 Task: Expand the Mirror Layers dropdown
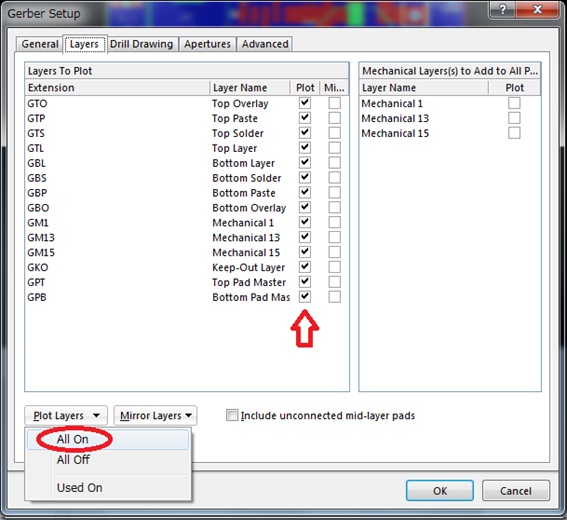[x=155, y=415]
